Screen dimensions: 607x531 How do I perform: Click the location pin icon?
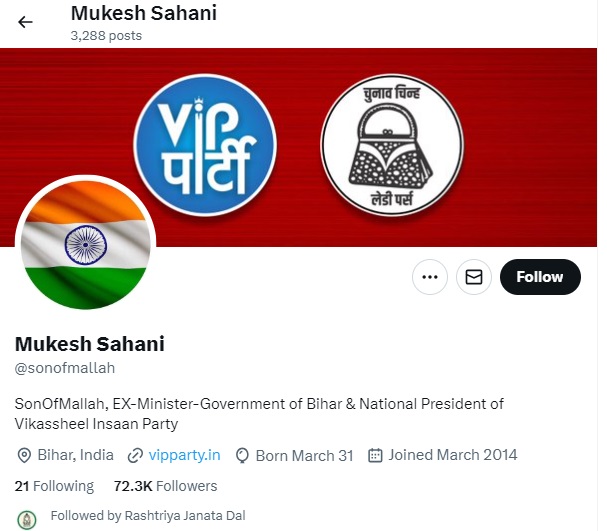[24, 455]
